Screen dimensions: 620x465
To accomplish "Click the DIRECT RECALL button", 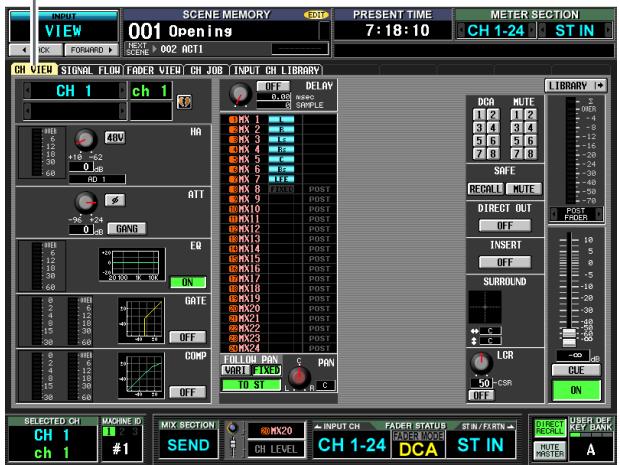I will click(x=550, y=428).
